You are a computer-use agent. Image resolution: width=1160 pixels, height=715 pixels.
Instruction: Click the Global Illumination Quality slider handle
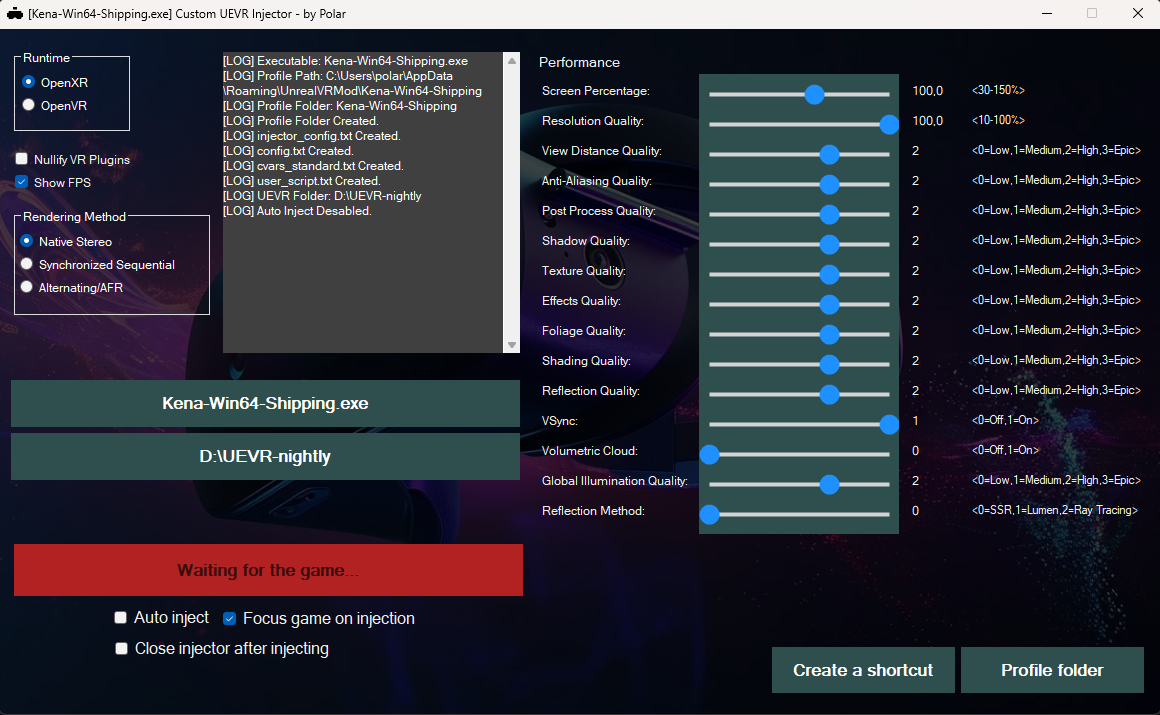pos(829,484)
